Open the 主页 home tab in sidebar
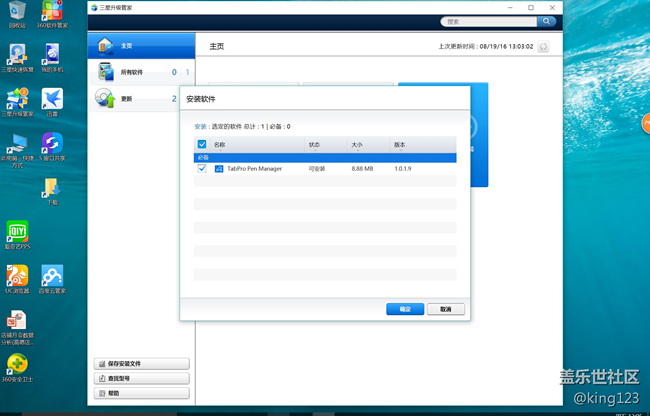This screenshot has height=416, width=650. (x=140, y=46)
